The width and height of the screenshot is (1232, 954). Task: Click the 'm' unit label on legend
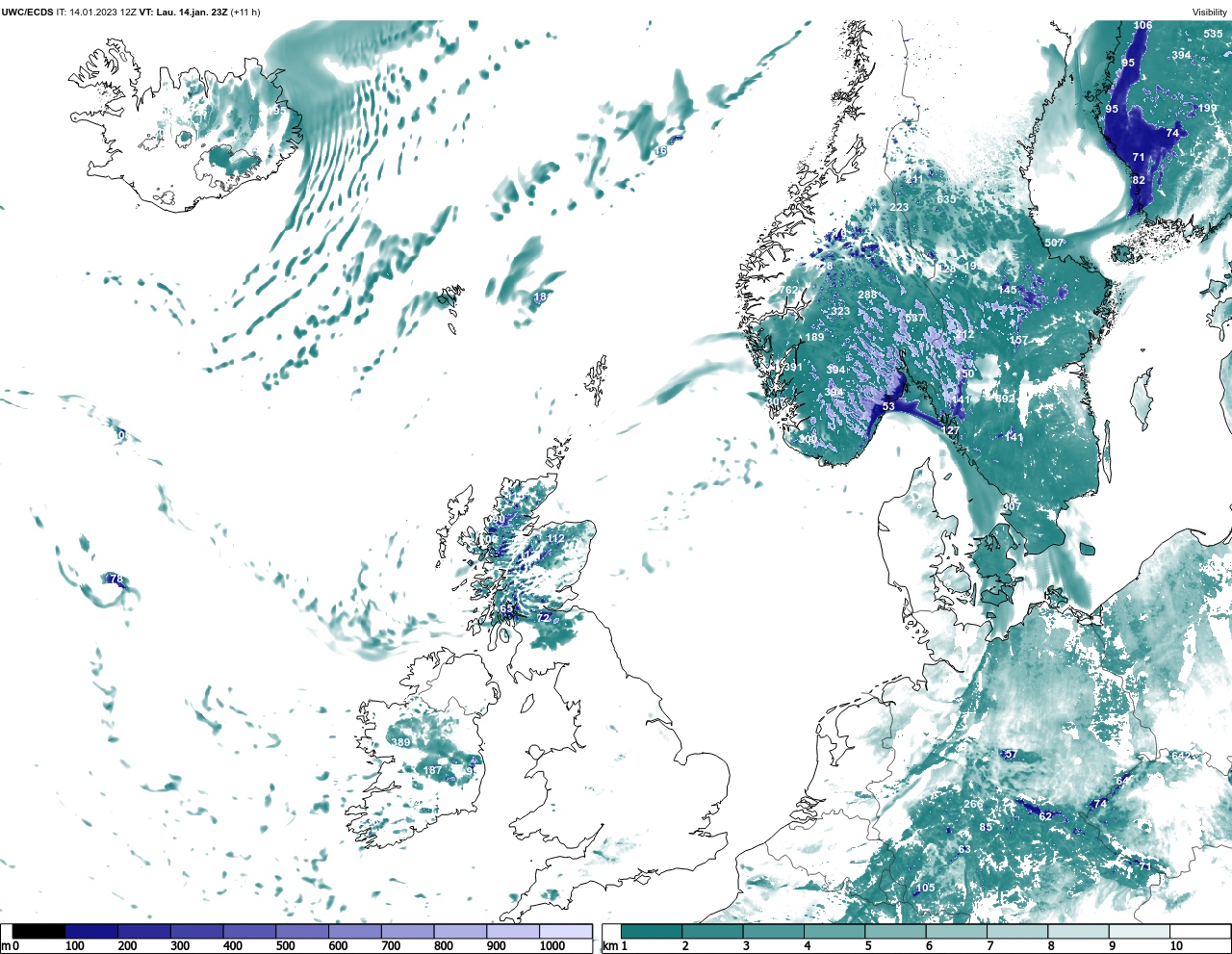[6, 946]
